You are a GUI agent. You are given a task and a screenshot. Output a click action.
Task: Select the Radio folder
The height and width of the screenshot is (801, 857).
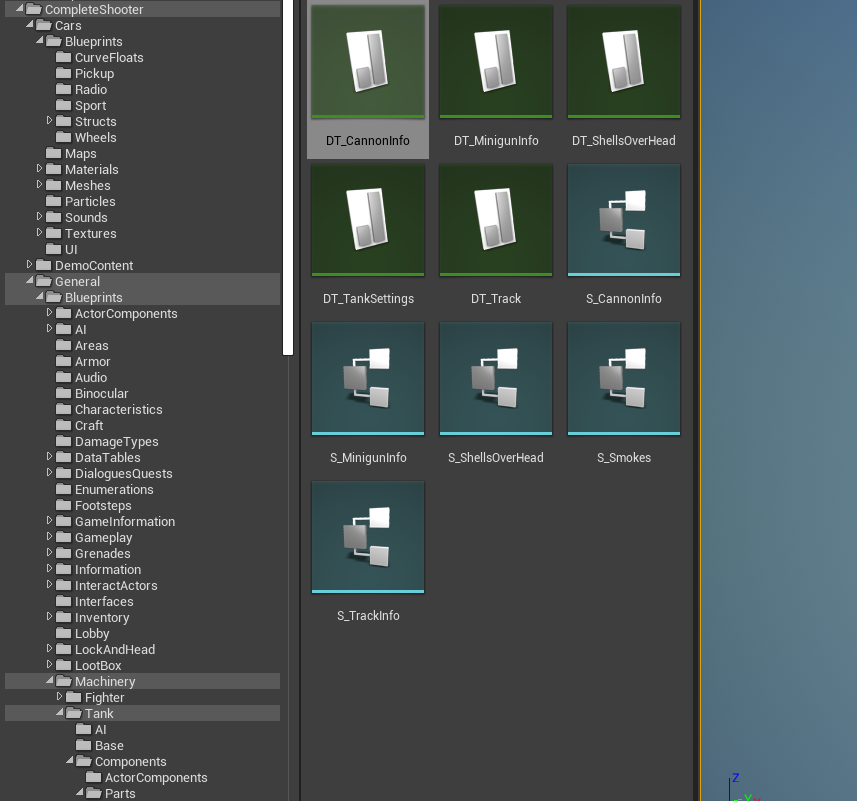point(81,89)
